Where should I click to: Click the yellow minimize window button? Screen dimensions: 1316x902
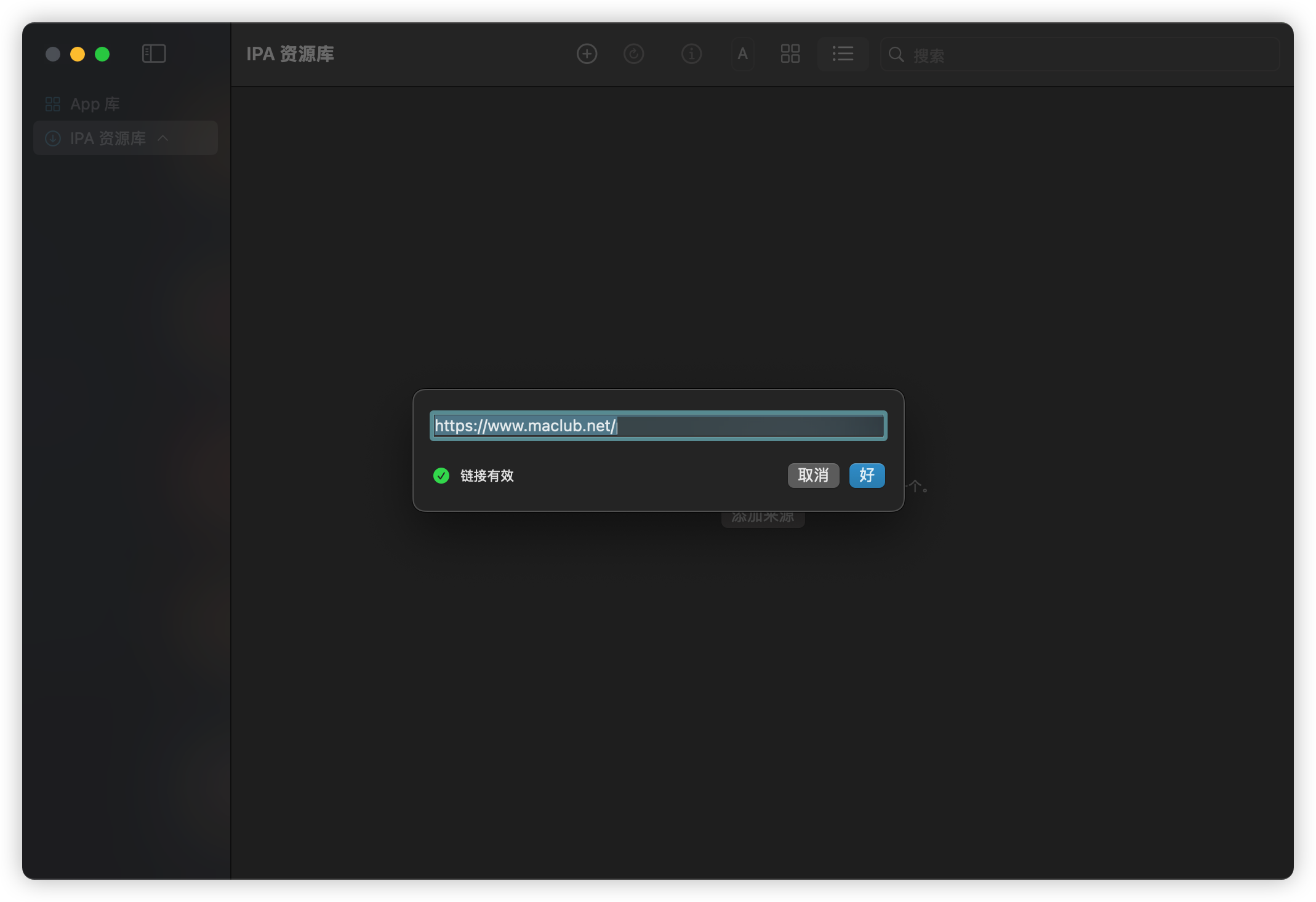(x=78, y=54)
